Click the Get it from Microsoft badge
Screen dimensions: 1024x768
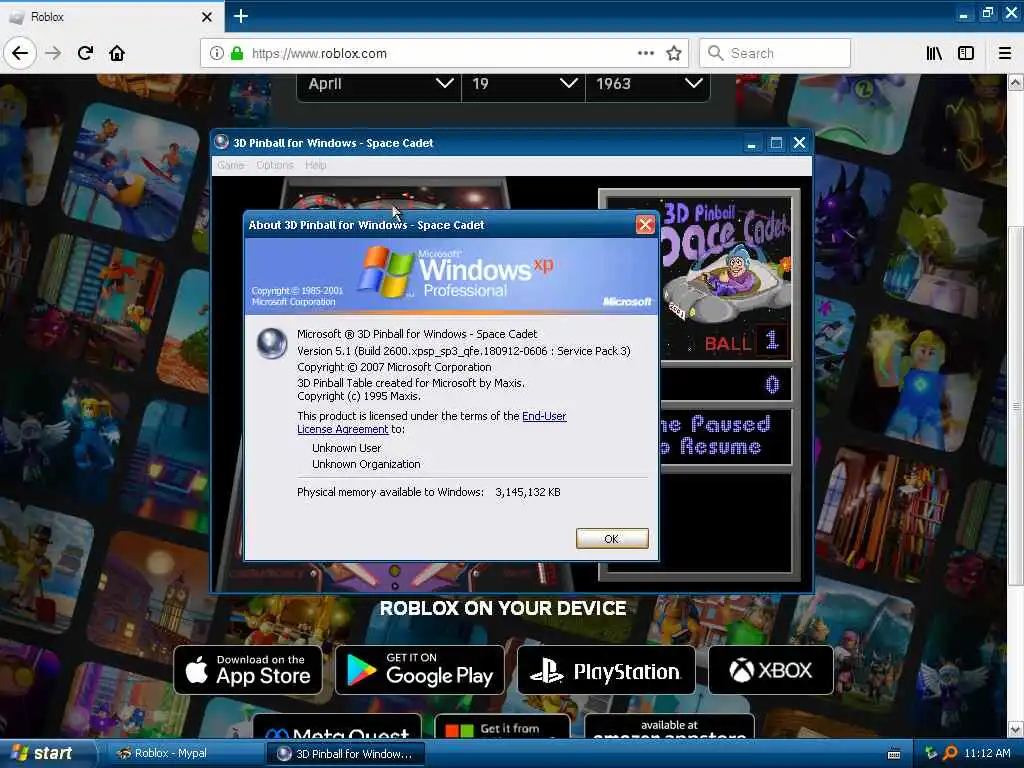502,727
